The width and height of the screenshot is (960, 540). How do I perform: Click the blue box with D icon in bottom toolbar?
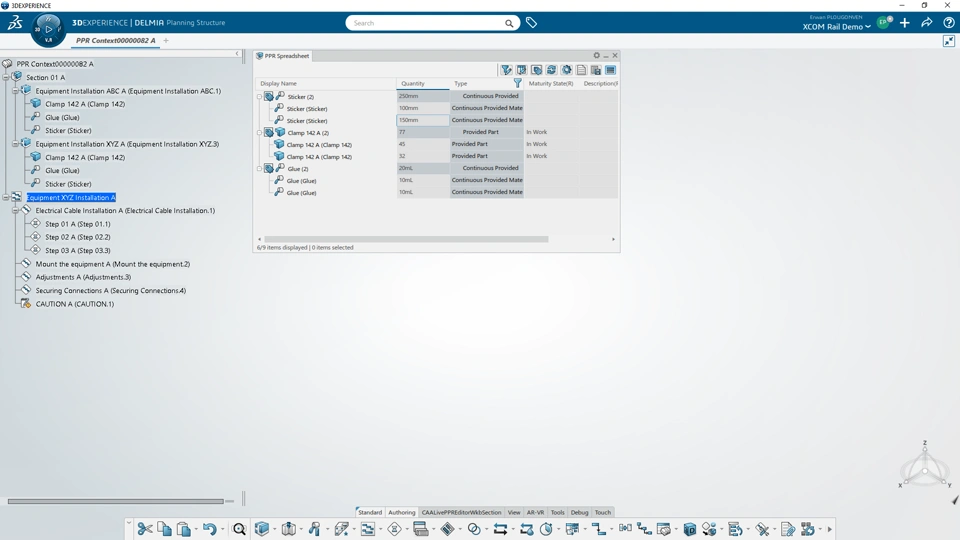(x=689, y=529)
